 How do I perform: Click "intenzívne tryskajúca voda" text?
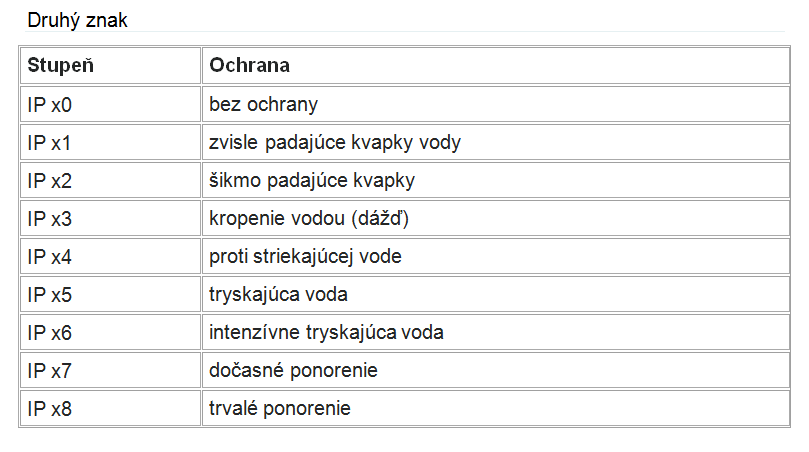point(326,332)
